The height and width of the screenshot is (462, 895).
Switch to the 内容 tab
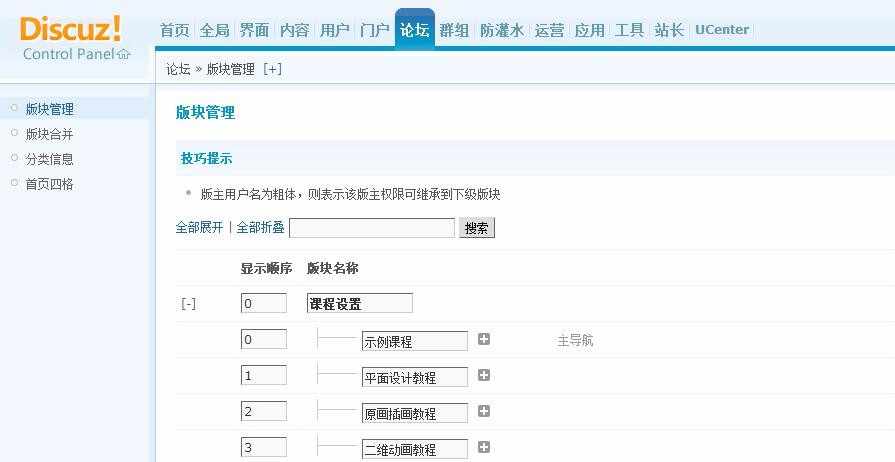[x=295, y=30]
